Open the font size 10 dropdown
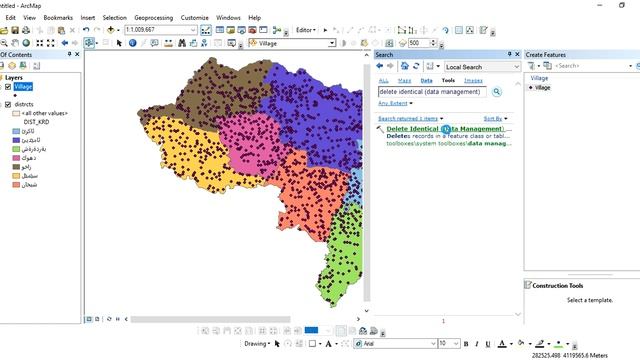 pyautogui.click(x=456, y=344)
